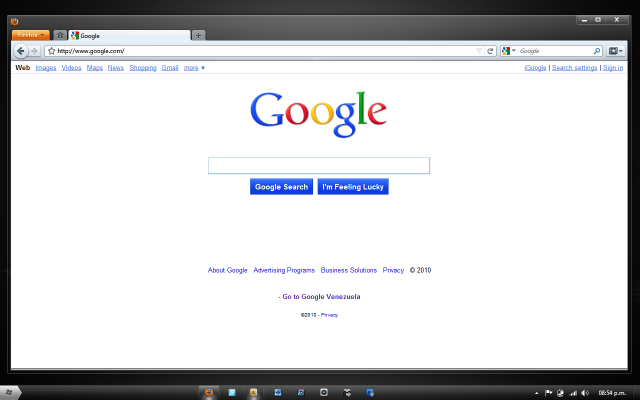This screenshot has height=400, width=640.
Task: Open the orange Firefox menu button
Action: [x=31, y=35]
